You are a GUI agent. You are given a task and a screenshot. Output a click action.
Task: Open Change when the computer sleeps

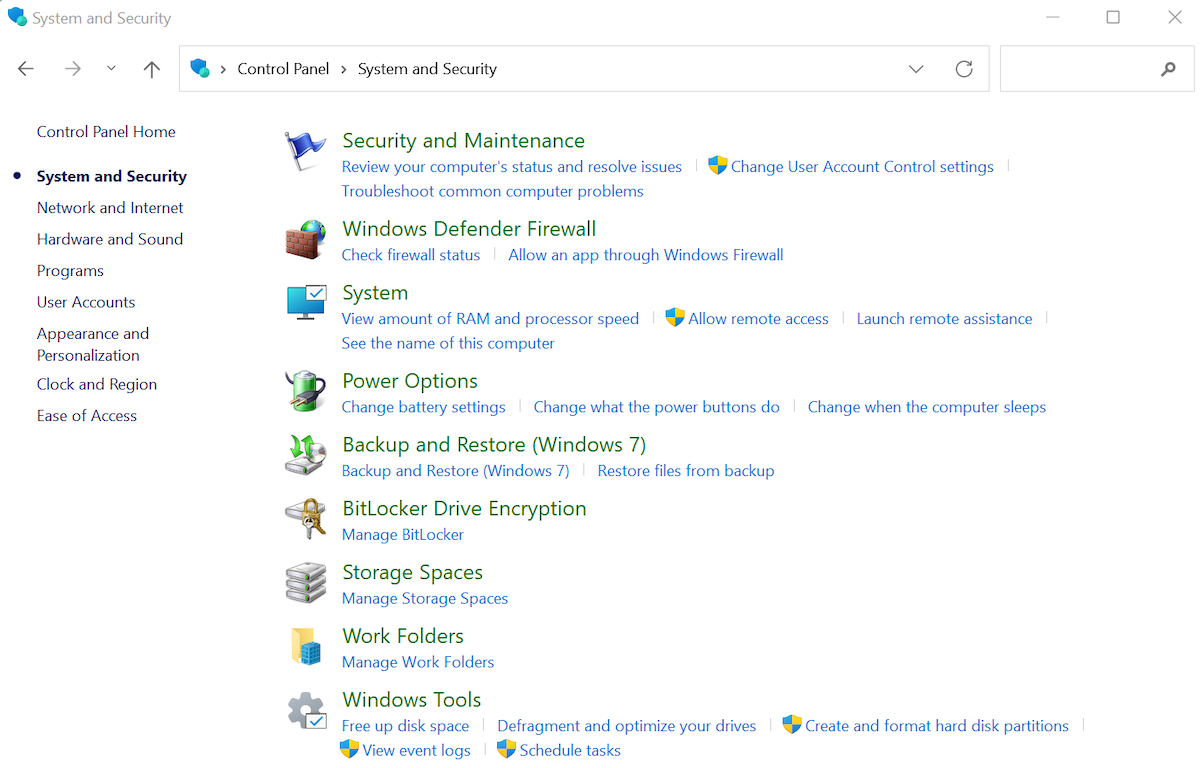tap(926, 406)
